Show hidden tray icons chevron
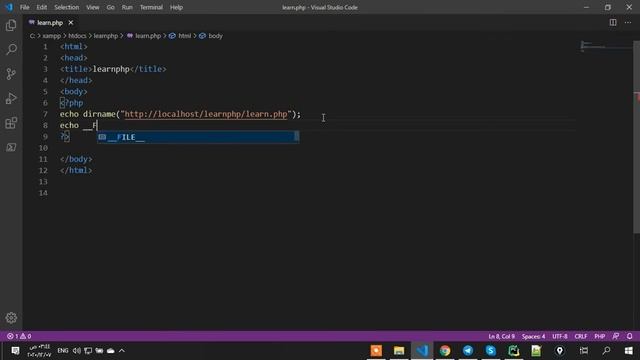The width and height of the screenshot is (640, 360). click(x=122, y=351)
